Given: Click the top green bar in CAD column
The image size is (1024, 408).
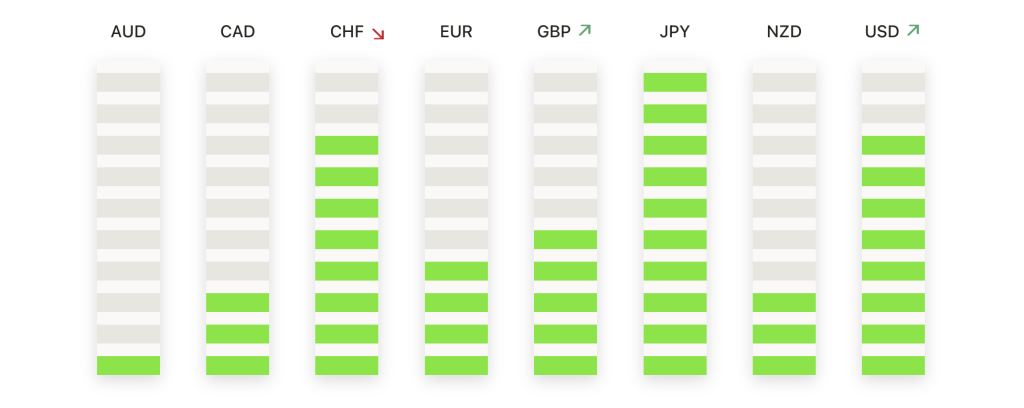Looking at the screenshot, I should click(x=238, y=302).
